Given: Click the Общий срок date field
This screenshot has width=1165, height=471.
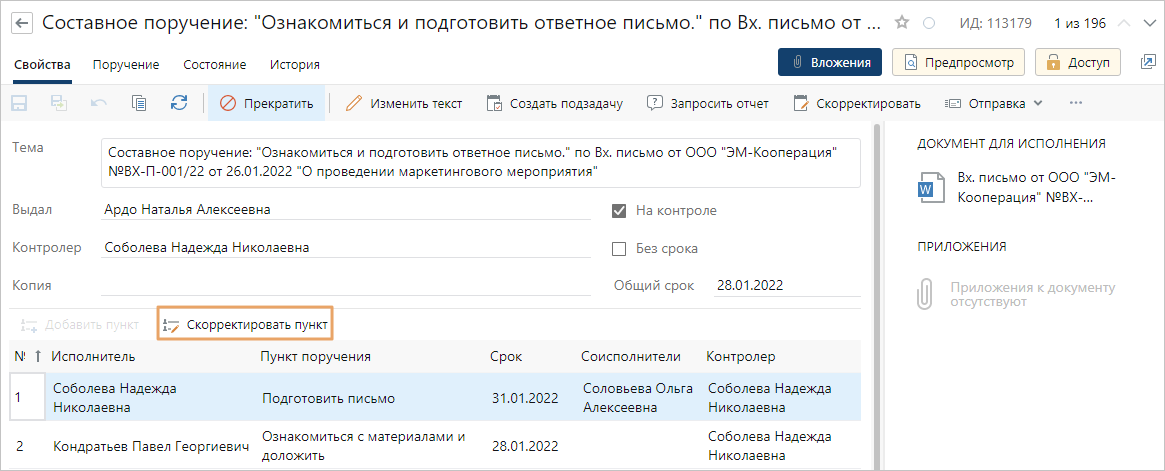Looking at the screenshot, I should click(x=786, y=286).
